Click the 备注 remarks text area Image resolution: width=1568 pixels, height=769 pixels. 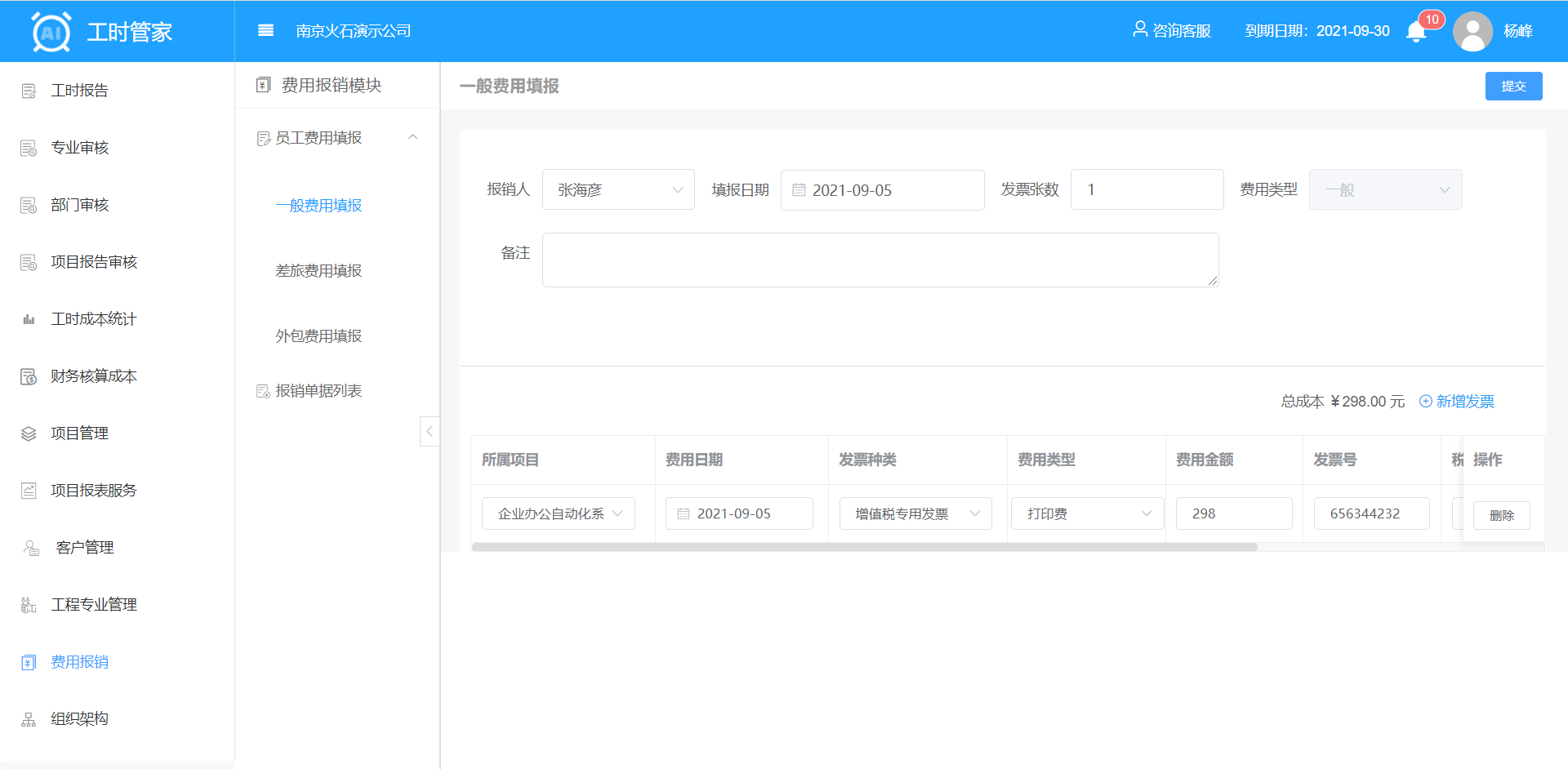[x=880, y=260]
